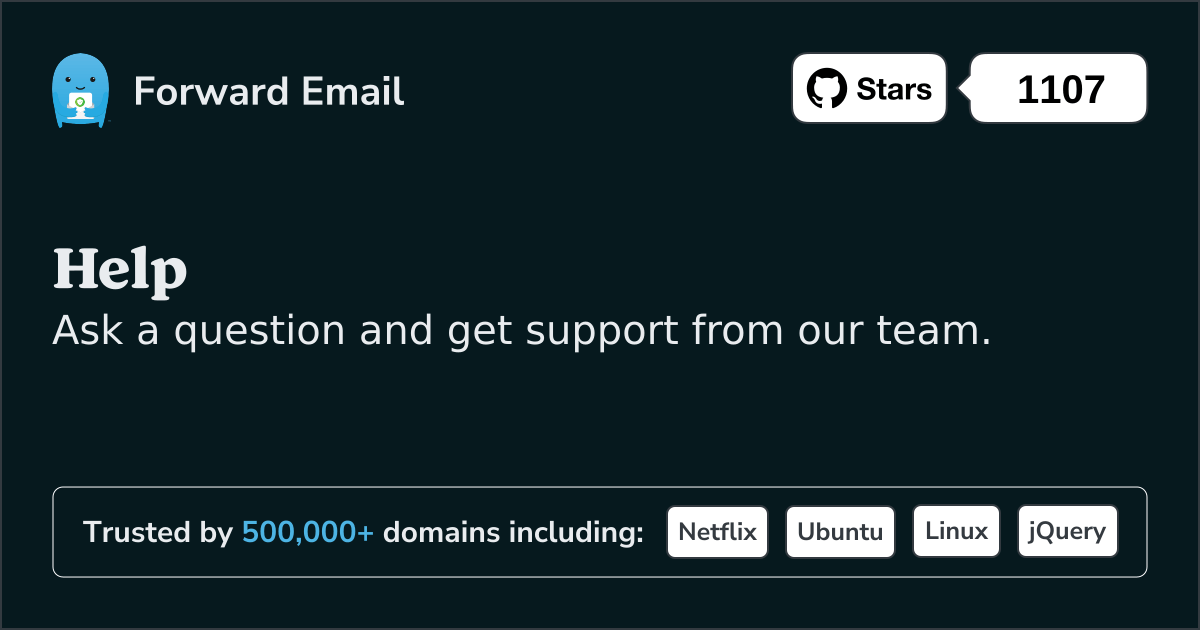Select the Linux badge
The width and height of the screenshot is (1200, 630).
[x=956, y=531]
